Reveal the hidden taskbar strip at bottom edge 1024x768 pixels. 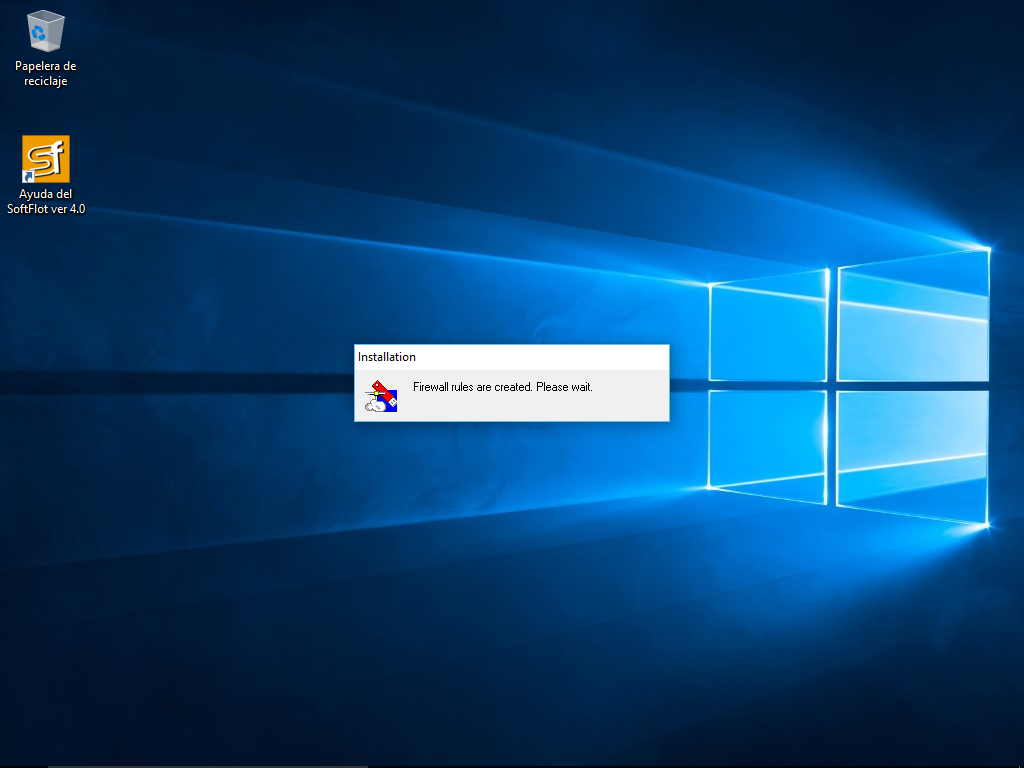tap(512, 766)
